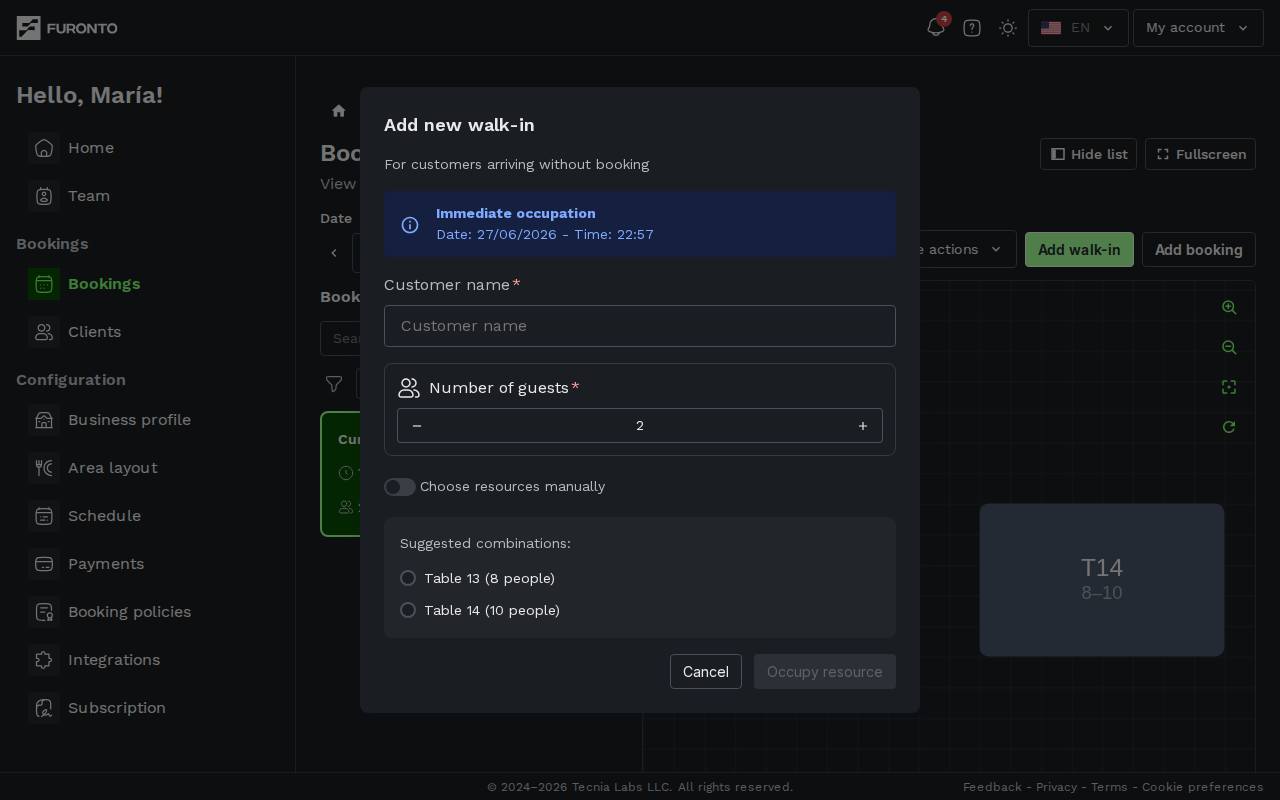Click the number of guests value field

pos(640,426)
